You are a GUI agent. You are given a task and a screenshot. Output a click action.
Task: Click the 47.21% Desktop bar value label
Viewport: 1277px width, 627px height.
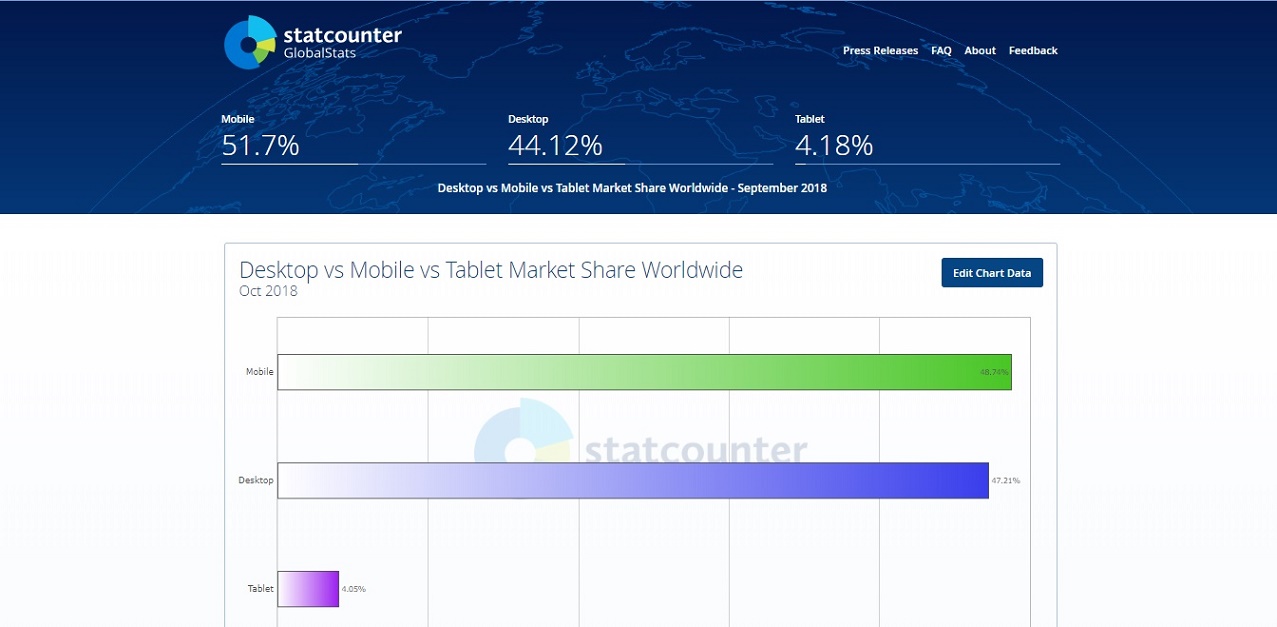point(1006,481)
